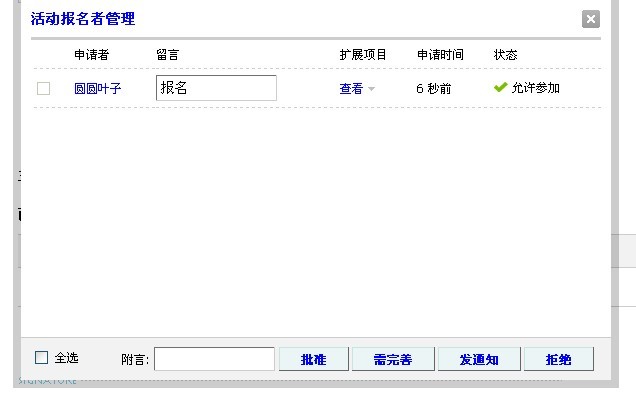Click the 全选 label text

click(67, 358)
